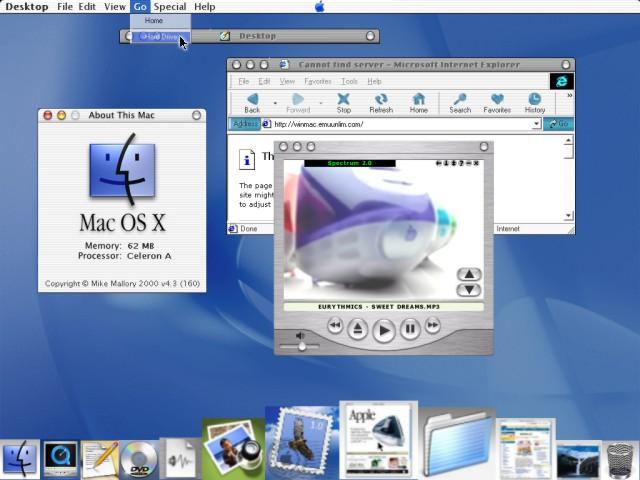This screenshot has width=640, height=480.
Task: Click the Mac OS X Finder face logo
Action: [x=122, y=170]
